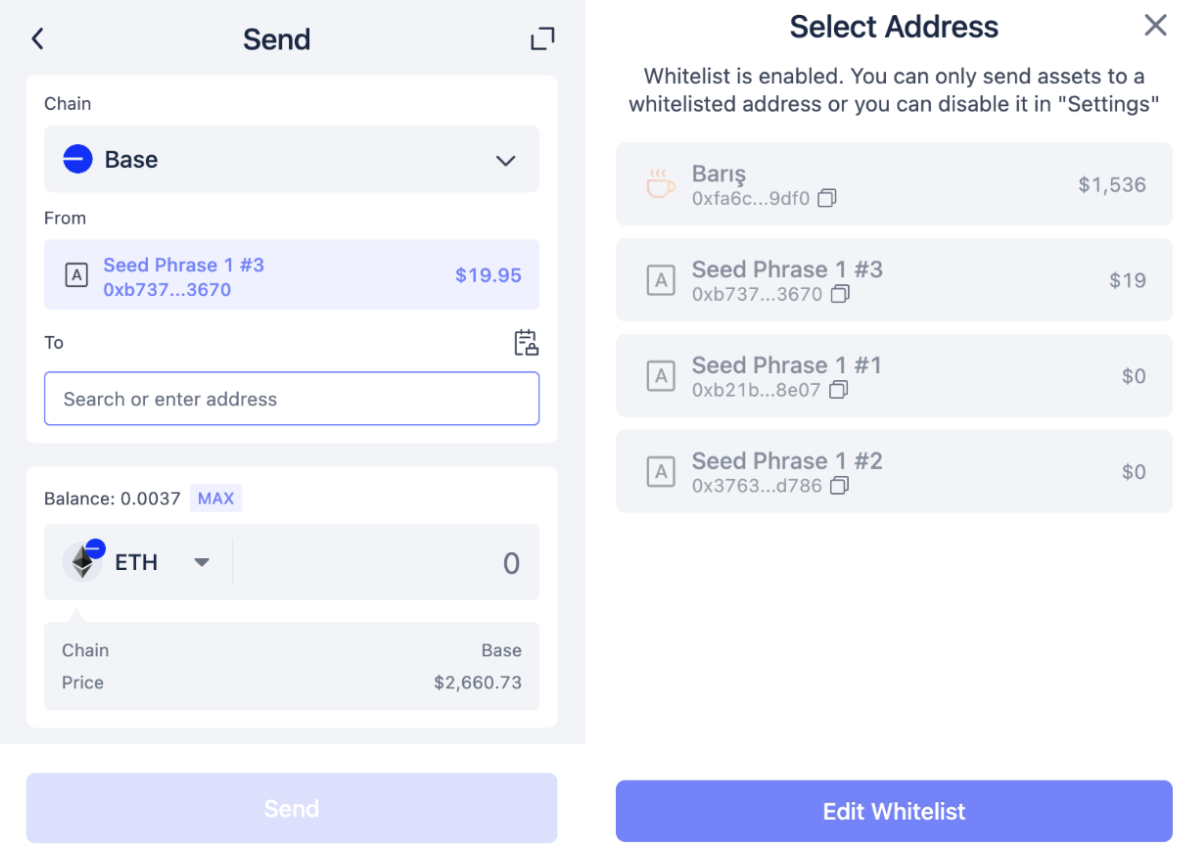Choose Seed Phrase 1 #2 address entry
The height and width of the screenshot is (858, 1186).
(x=893, y=472)
